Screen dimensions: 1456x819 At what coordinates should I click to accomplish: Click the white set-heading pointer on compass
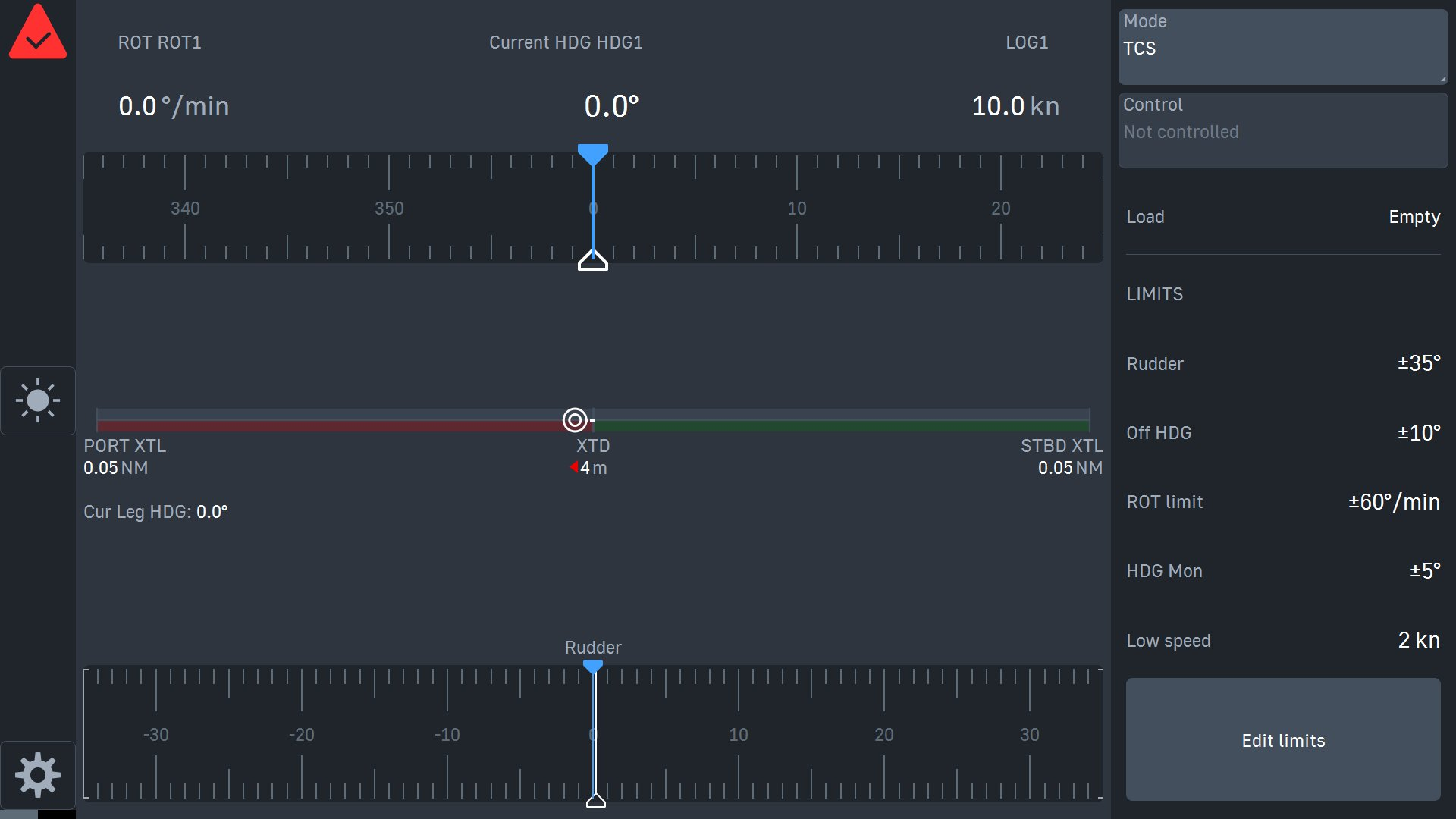click(593, 260)
